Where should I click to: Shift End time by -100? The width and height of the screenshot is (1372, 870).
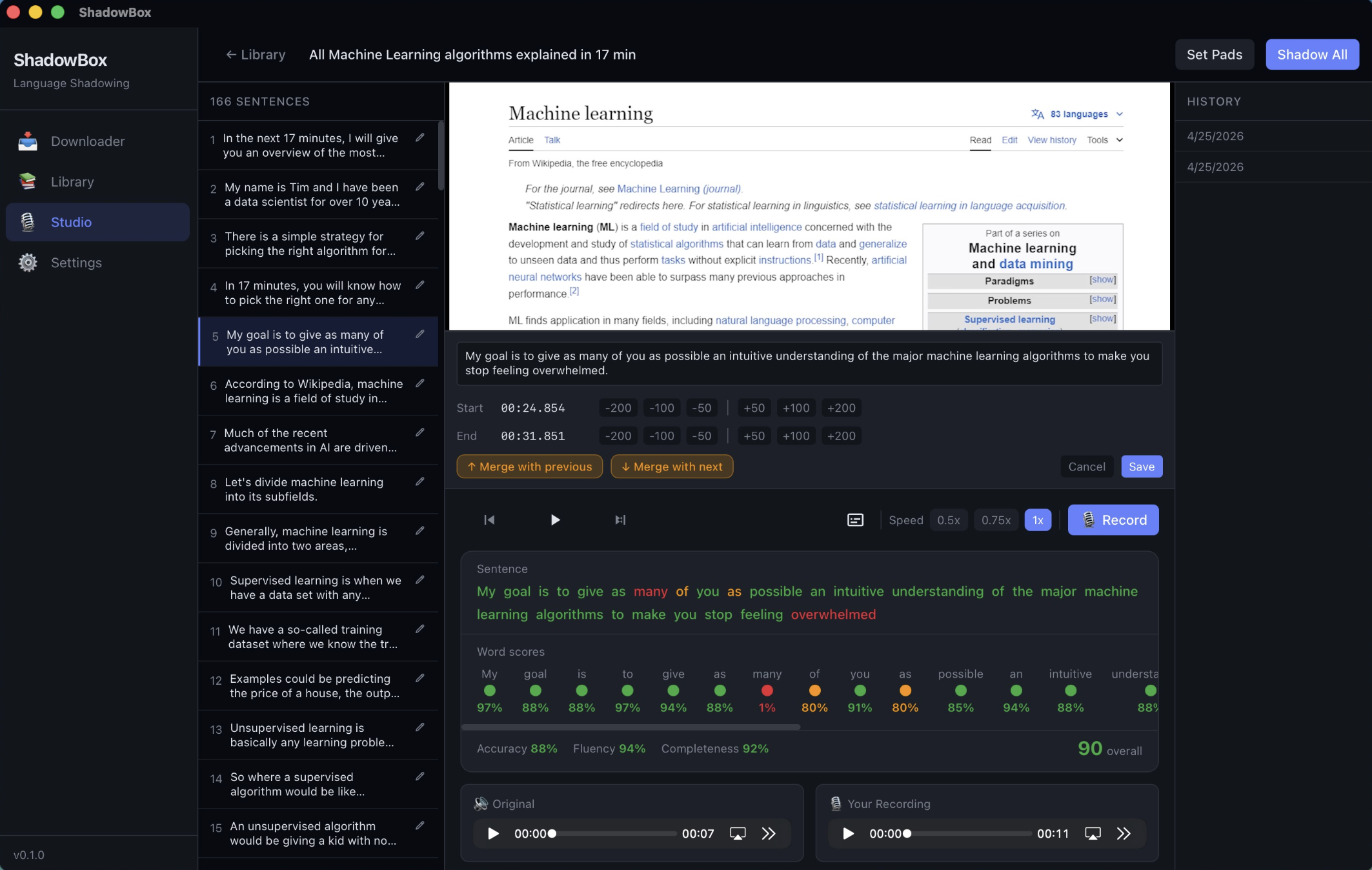pos(661,436)
